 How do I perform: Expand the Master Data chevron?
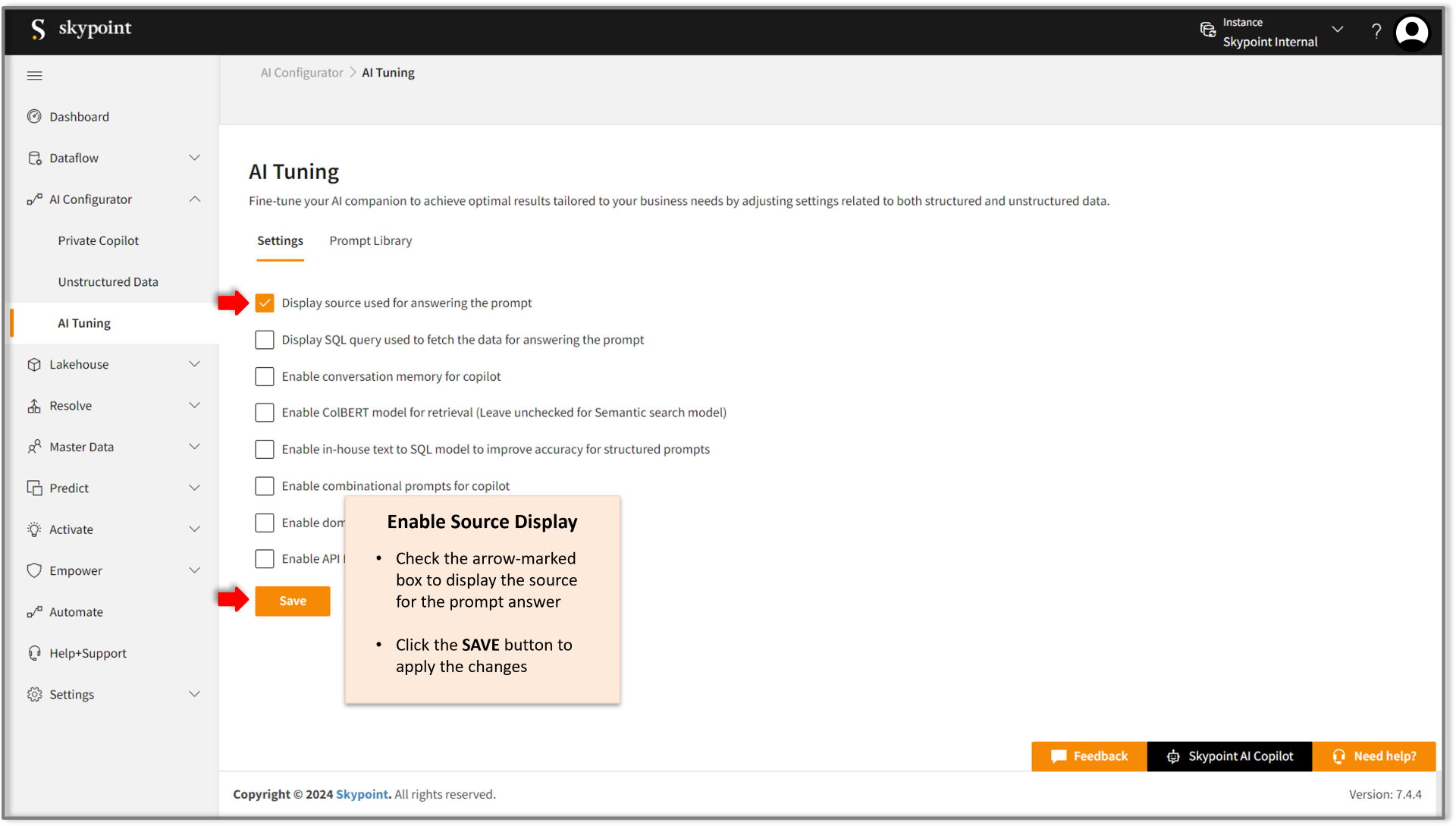195,447
